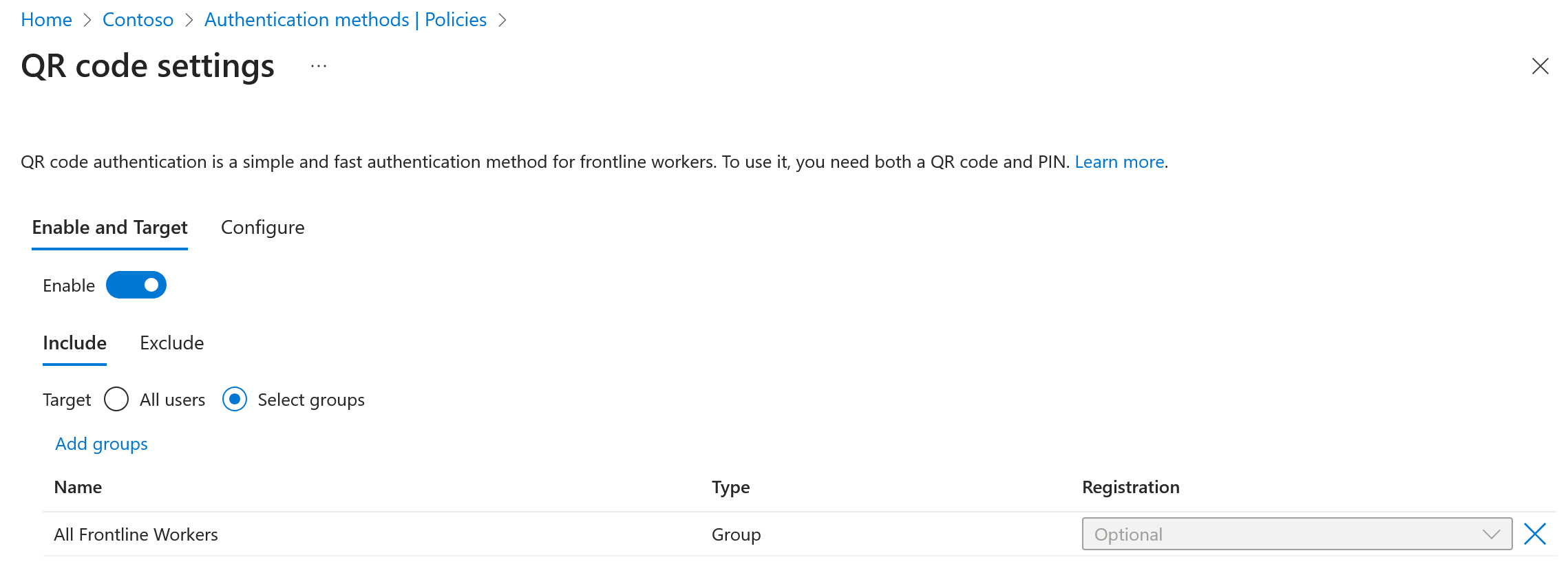
Task: Click the Registration dropdown chevron arrow
Action: [1491, 534]
